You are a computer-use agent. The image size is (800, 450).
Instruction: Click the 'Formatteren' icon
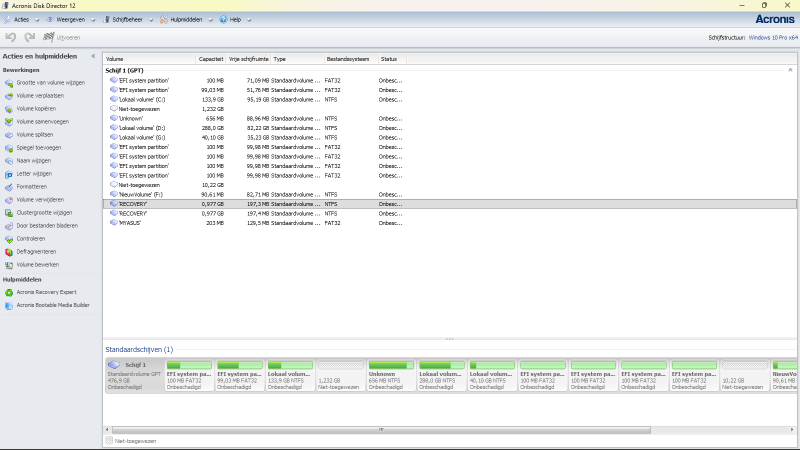pyautogui.click(x=9, y=186)
